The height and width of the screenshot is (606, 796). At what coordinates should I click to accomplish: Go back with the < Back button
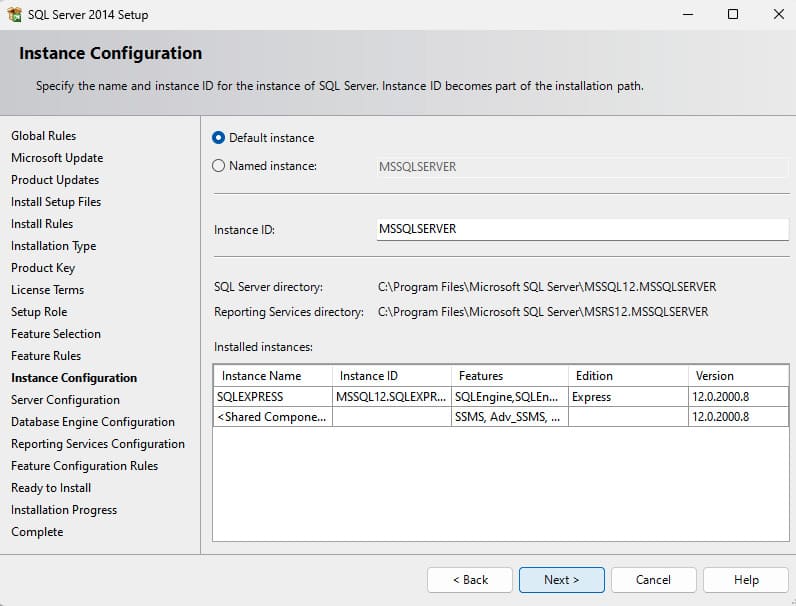click(x=470, y=580)
